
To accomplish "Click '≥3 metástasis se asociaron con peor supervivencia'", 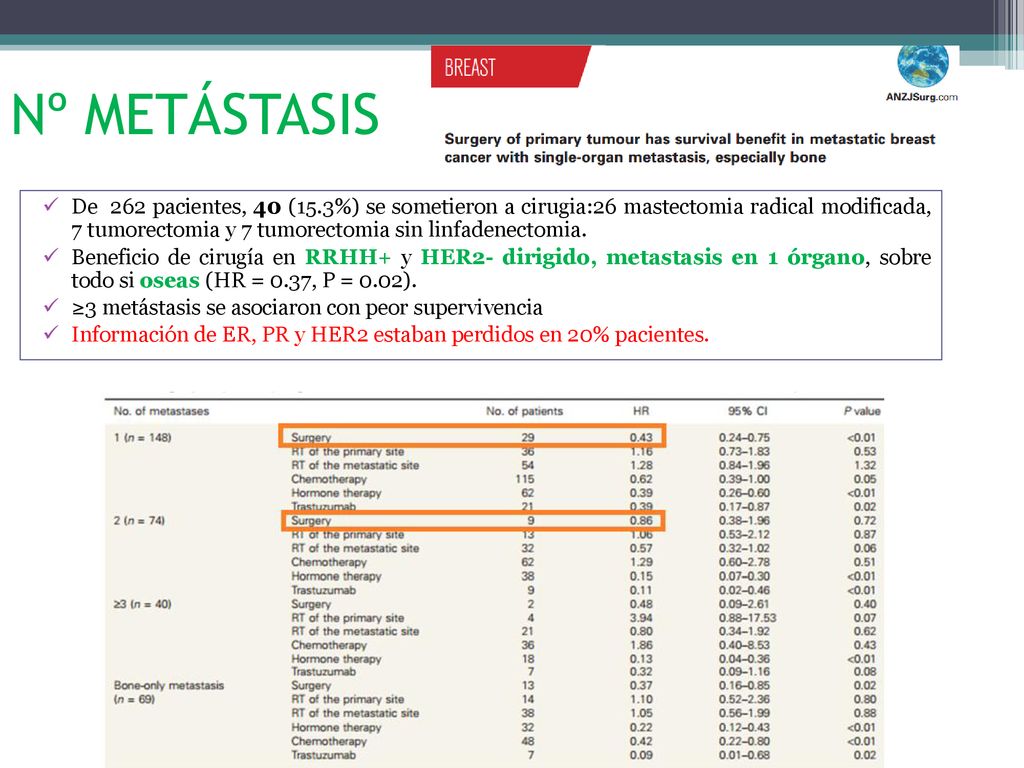I will pyautogui.click(x=307, y=308).
